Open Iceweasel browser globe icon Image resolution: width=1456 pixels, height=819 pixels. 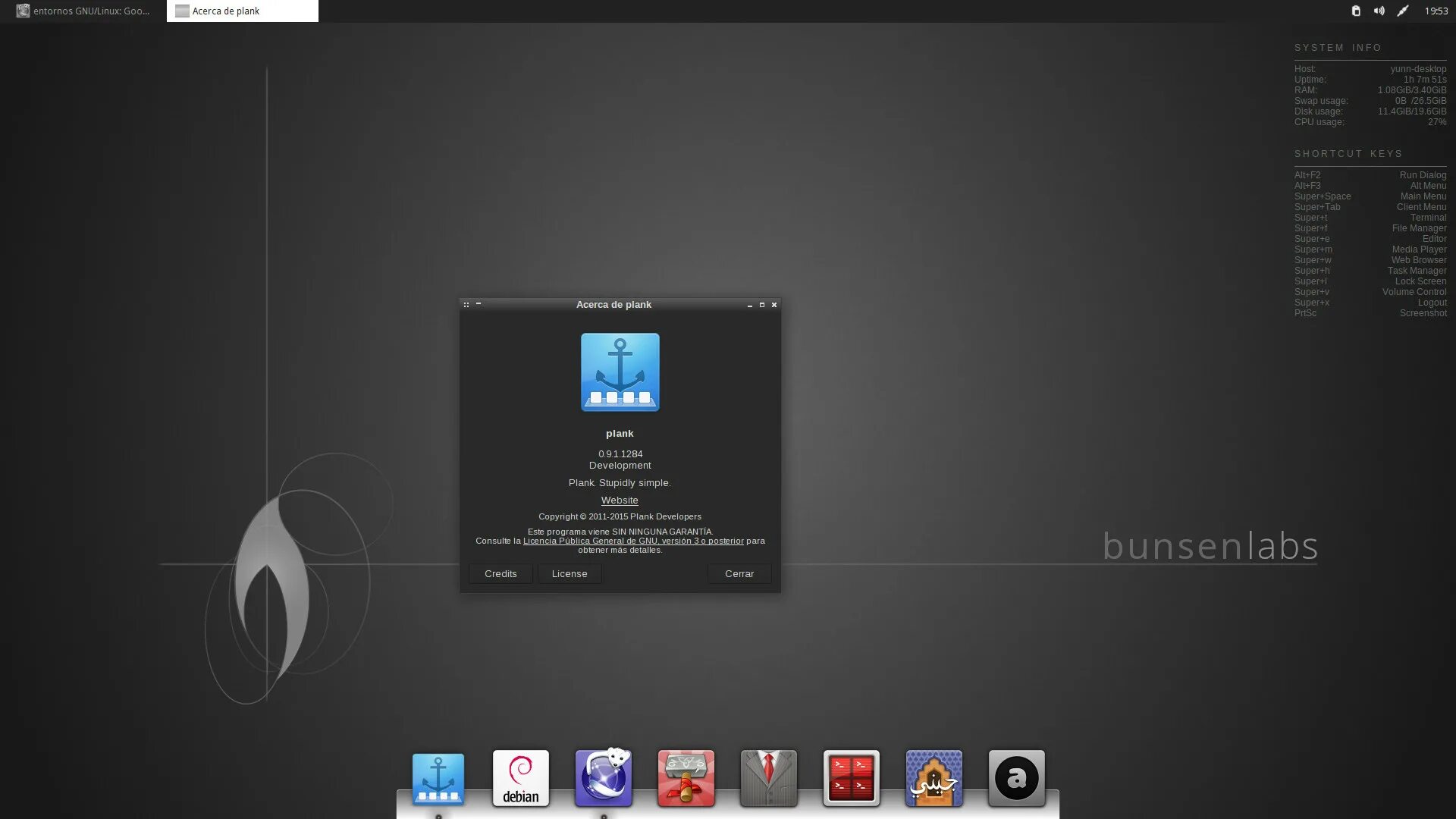(x=604, y=779)
